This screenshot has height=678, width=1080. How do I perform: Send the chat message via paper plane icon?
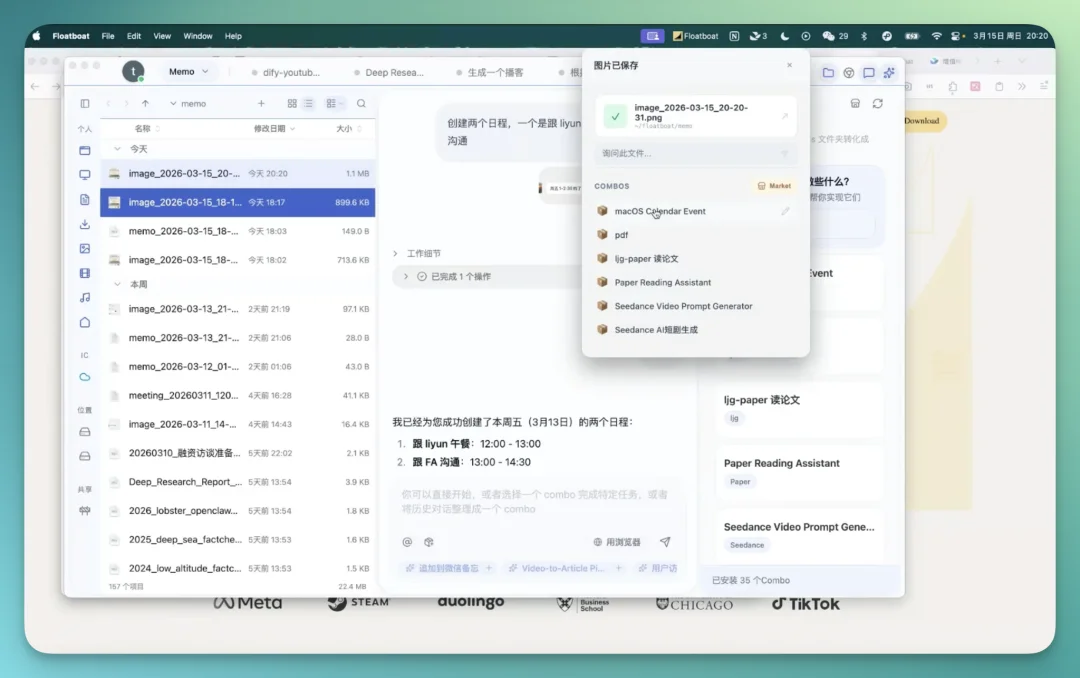664,541
